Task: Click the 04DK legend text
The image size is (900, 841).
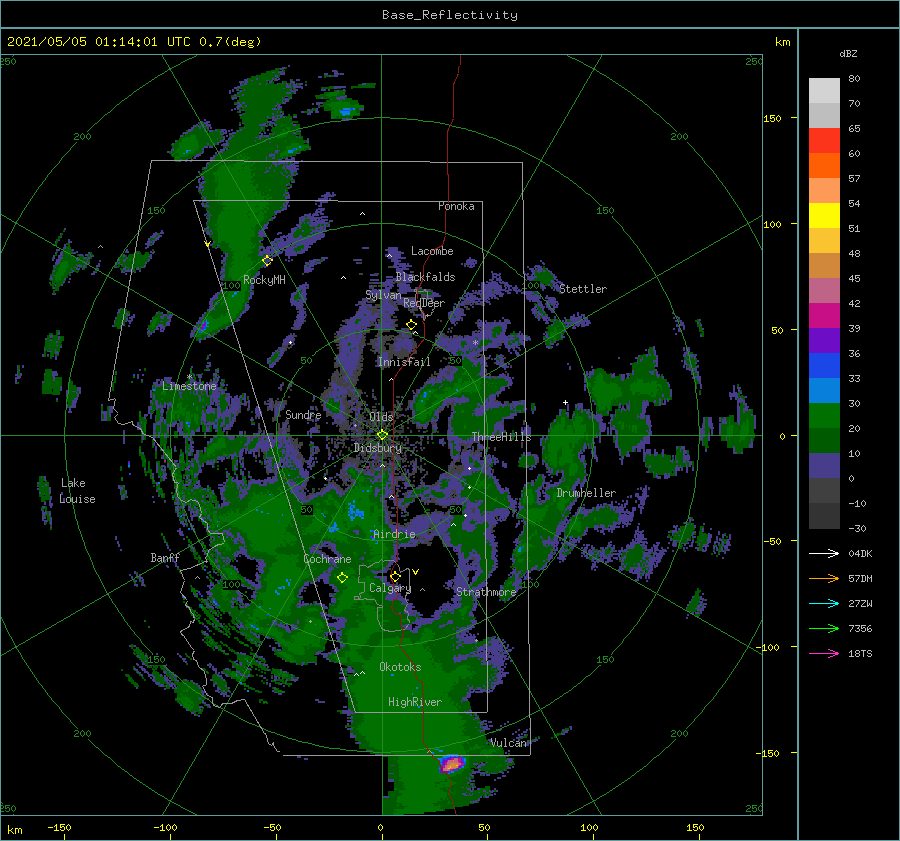Action: coord(860,553)
